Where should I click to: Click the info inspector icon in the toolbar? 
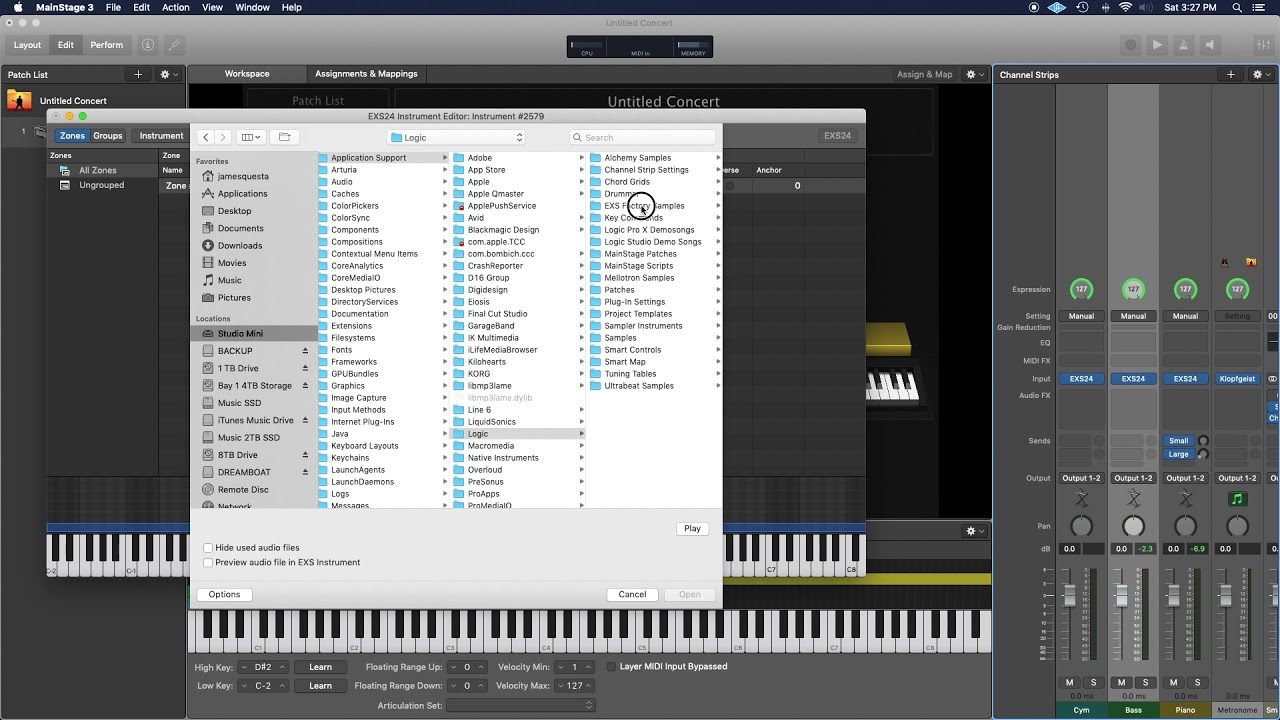[x=148, y=45]
